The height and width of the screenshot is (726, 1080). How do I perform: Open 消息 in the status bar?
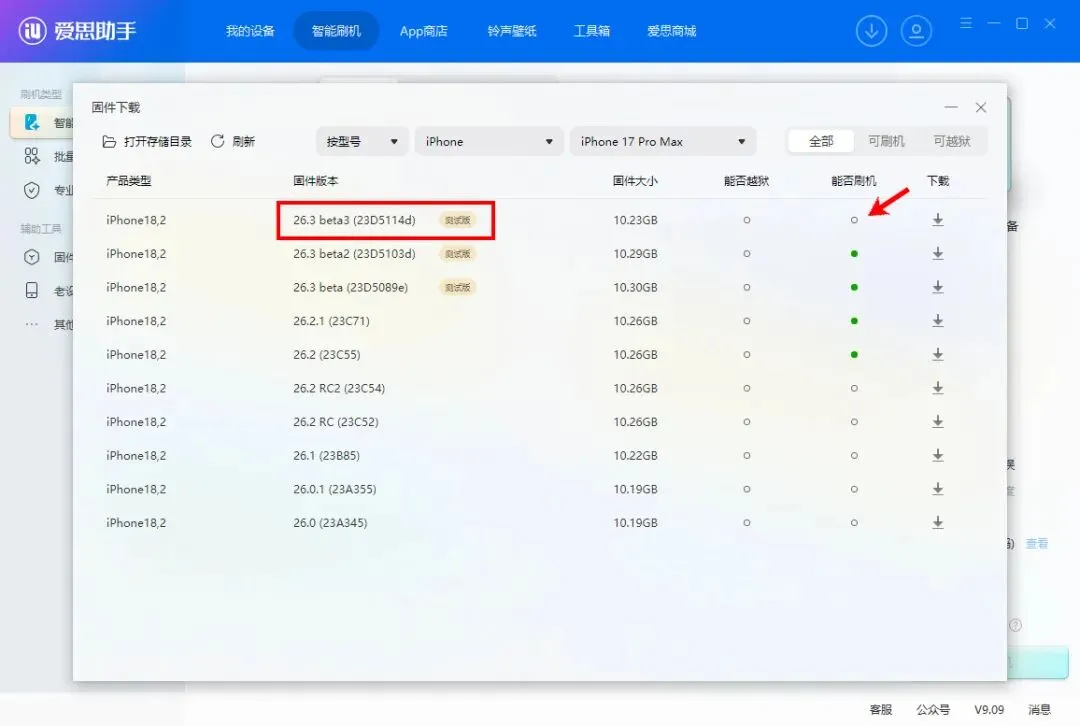(1039, 709)
